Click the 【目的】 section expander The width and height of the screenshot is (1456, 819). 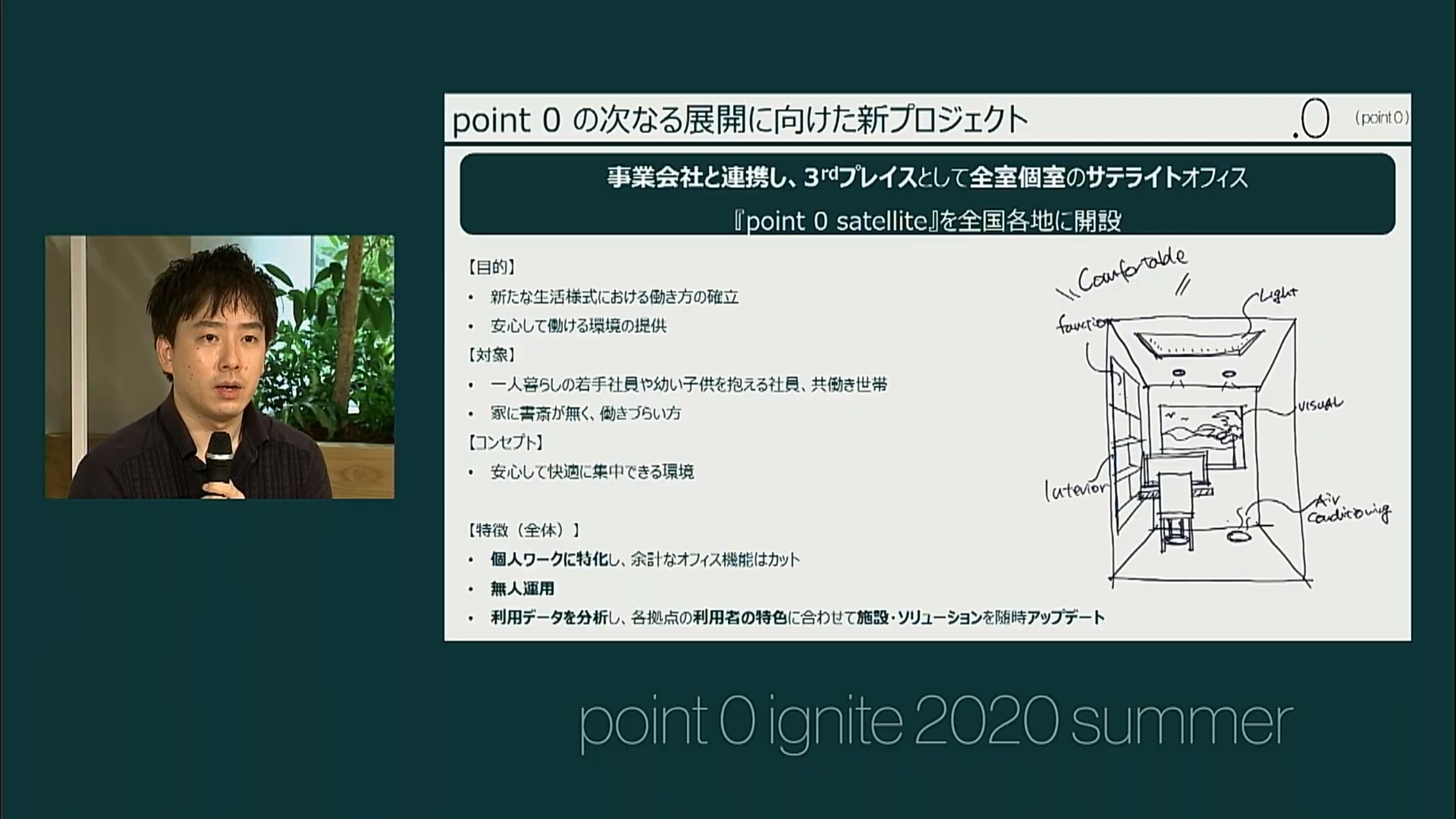pyautogui.click(x=493, y=266)
